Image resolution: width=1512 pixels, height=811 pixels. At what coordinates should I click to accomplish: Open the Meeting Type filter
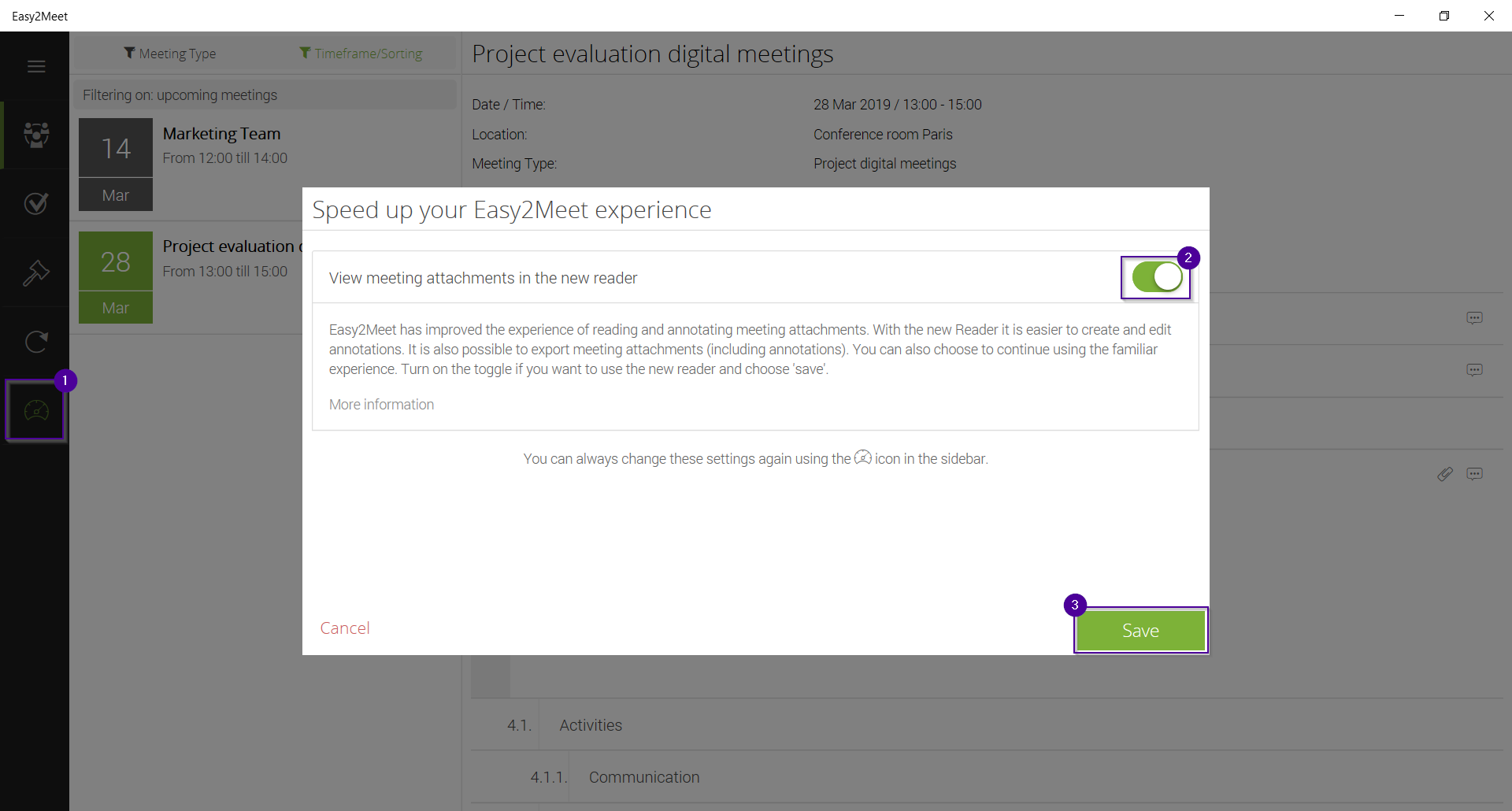170,54
